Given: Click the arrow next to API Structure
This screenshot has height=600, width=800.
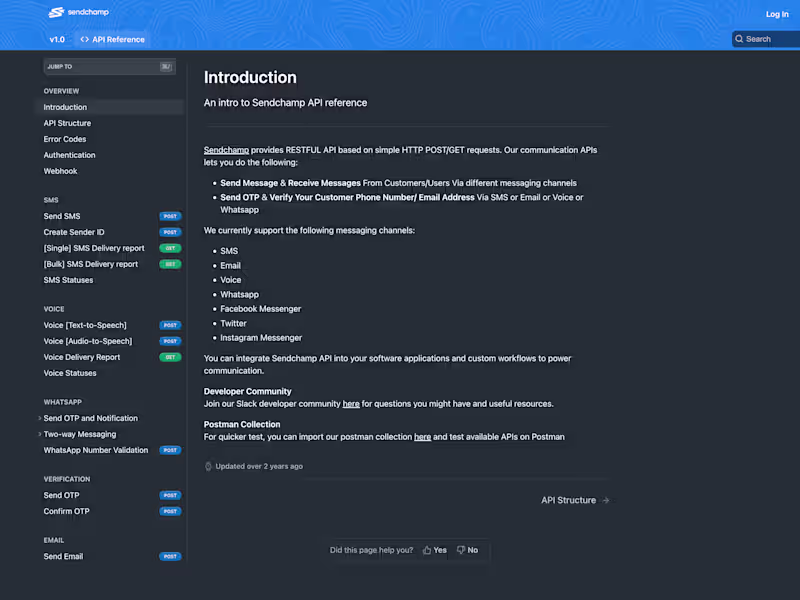Looking at the screenshot, I should click(x=606, y=500).
